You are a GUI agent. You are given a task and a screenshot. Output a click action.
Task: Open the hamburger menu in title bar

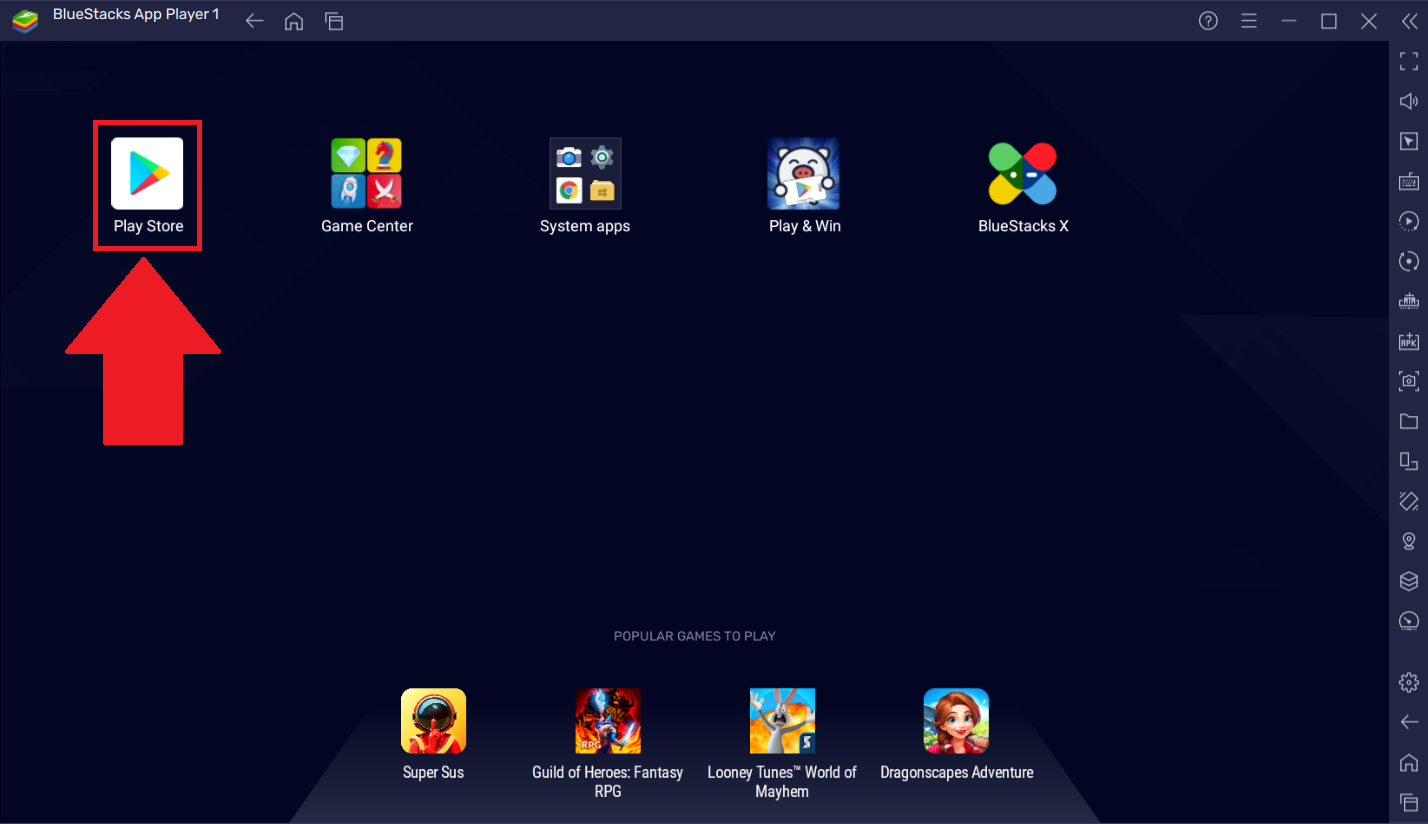click(x=1248, y=21)
